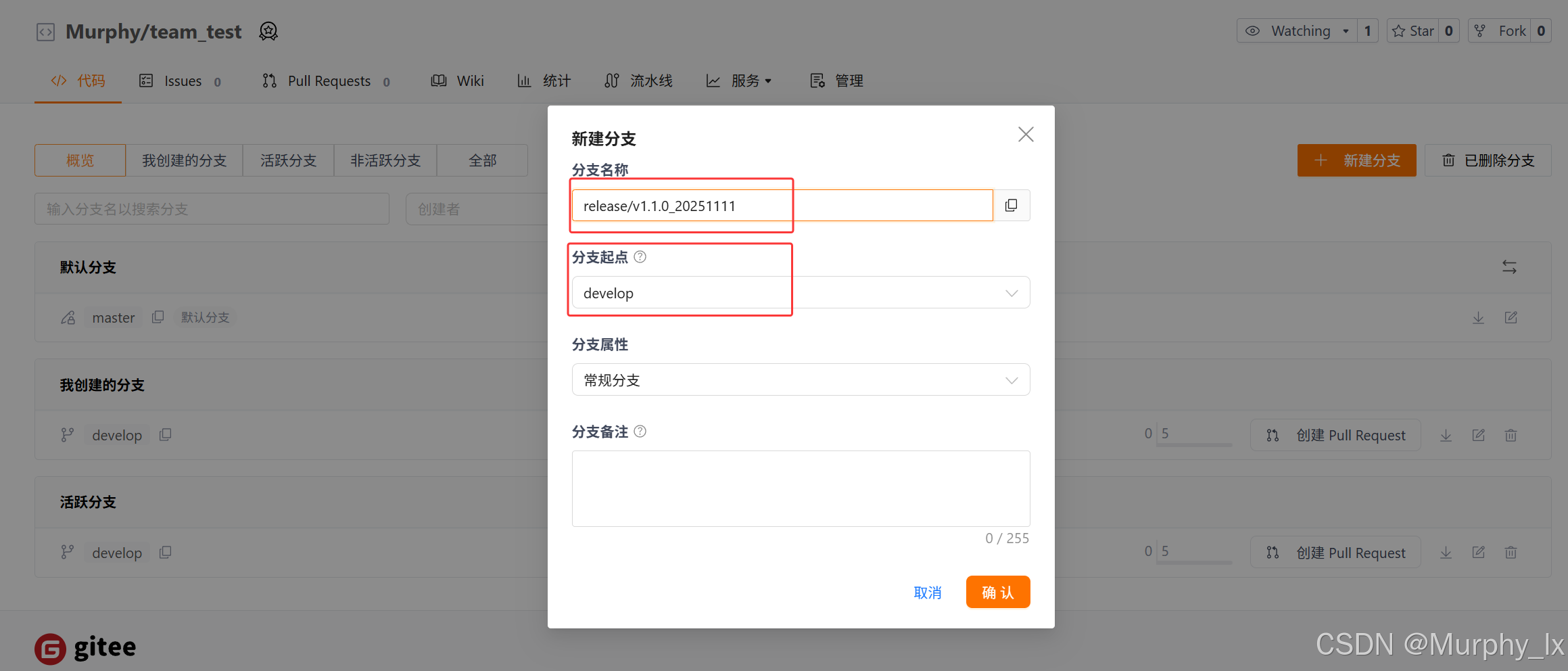Copy the develop branch name in 活跃分支
Image resolution: width=1568 pixels, height=671 pixels.
(x=165, y=553)
